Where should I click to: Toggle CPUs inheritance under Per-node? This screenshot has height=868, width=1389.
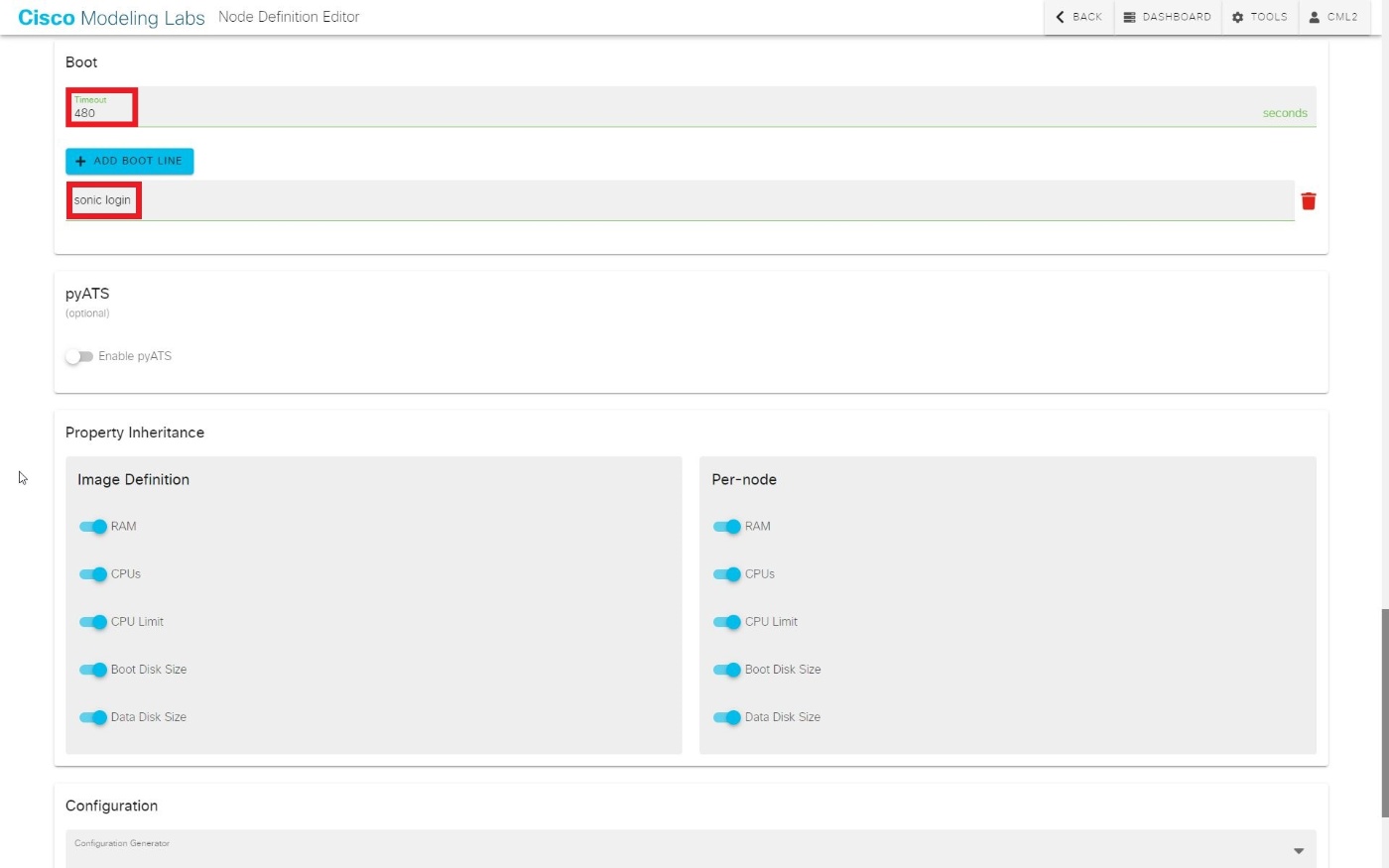[x=726, y=574]
